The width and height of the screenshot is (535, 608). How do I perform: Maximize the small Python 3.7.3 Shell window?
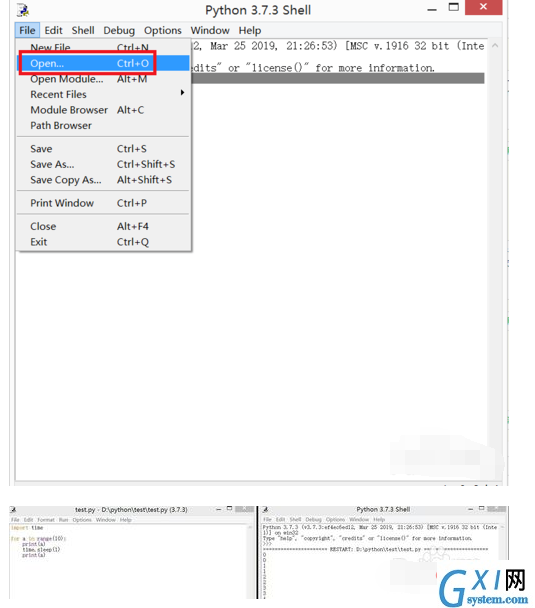[481, 508]
